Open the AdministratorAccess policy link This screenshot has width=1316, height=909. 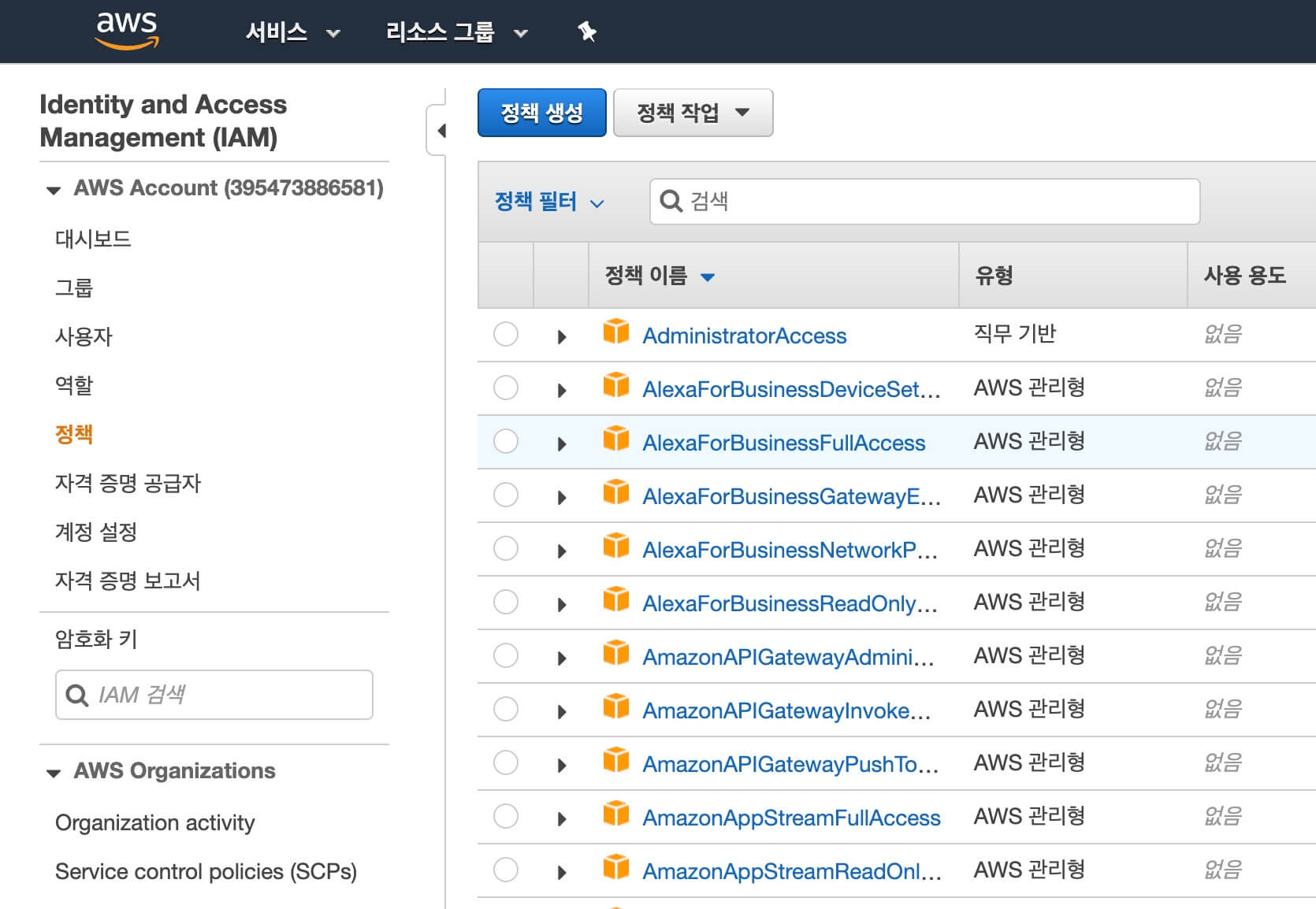(x=745, y=336)
